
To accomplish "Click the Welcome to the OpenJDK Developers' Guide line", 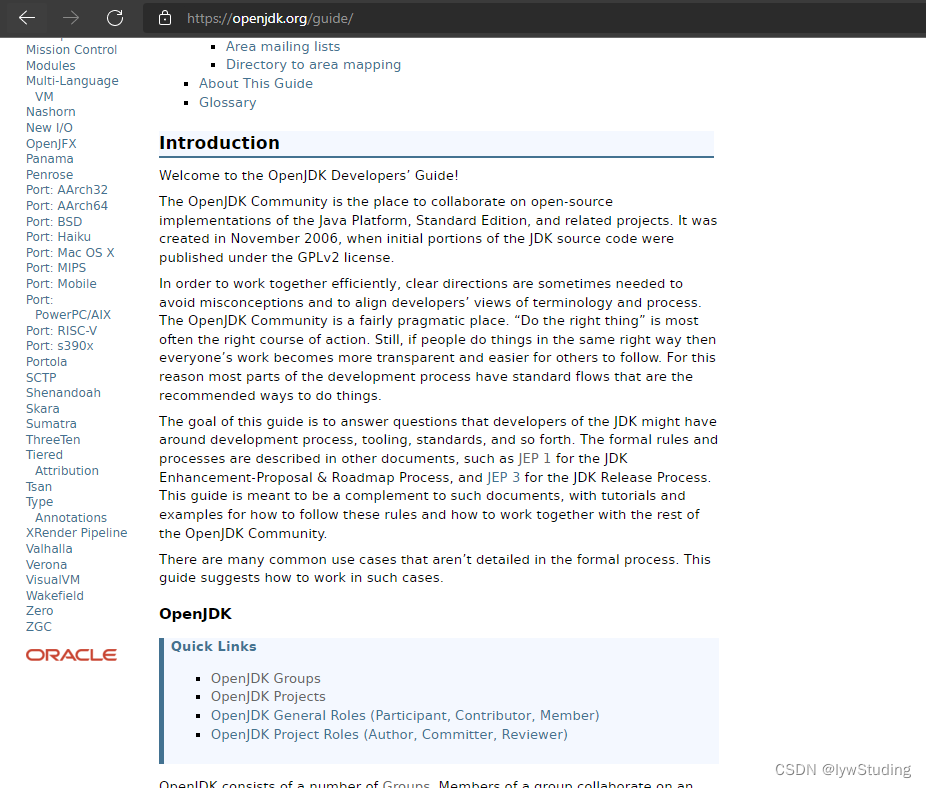I will pos(309,176).
